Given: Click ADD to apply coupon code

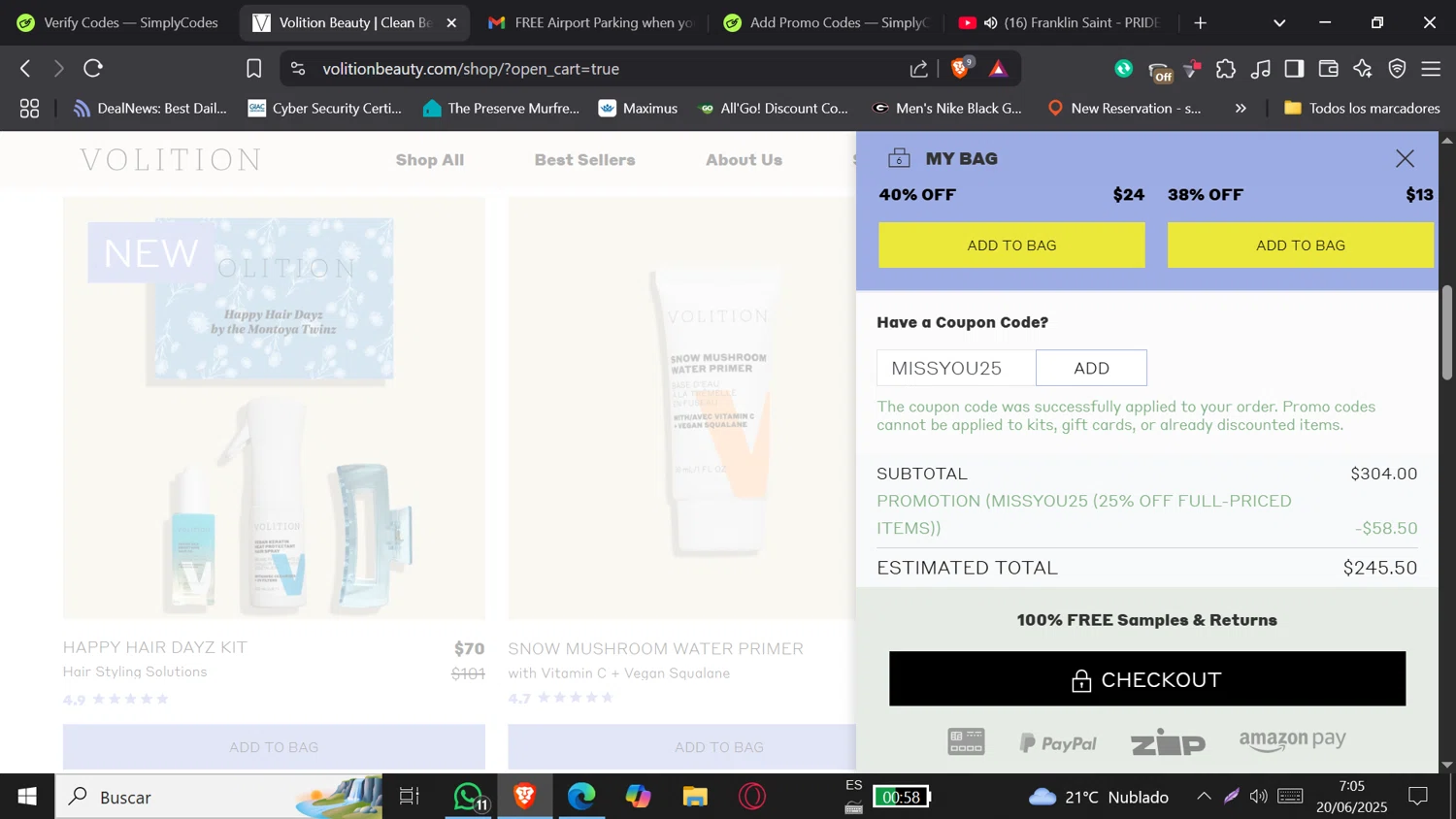Looking at the screenshot, I should pyautogui.click(x=1091, y=368).
